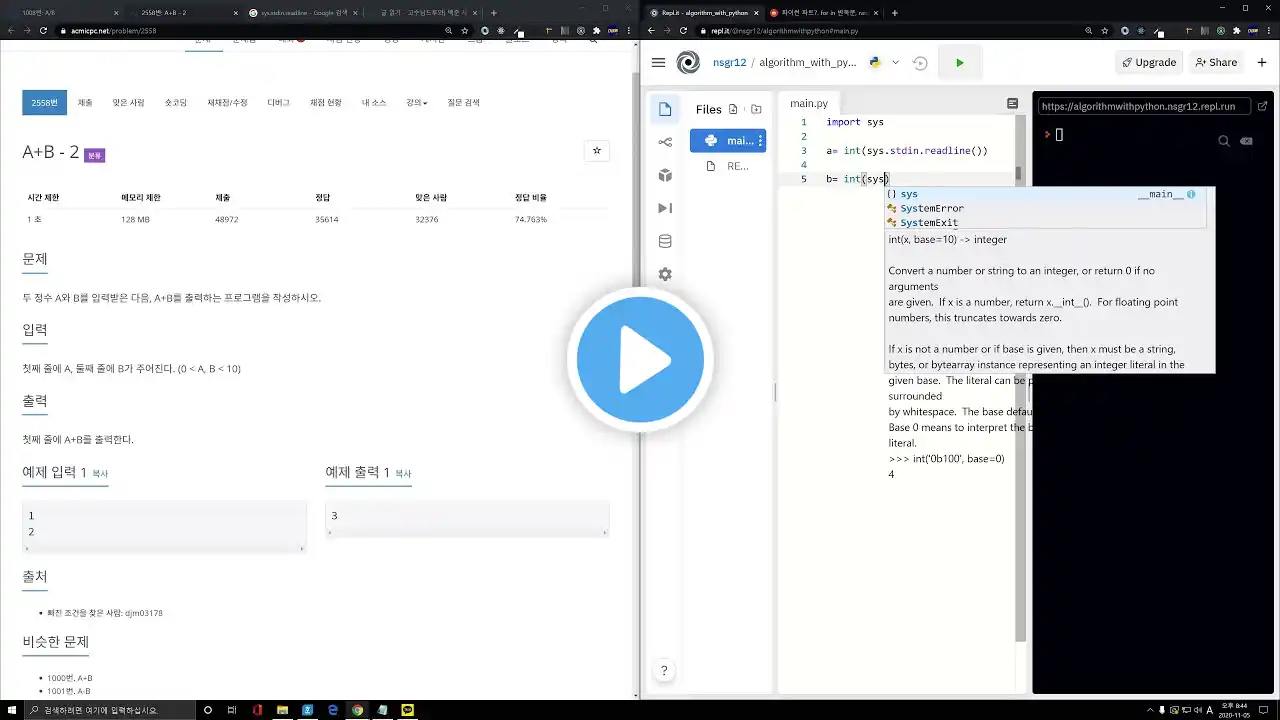Open the Database sidebar icon
This screenshot has width=1280, height=720.
[665, 241]
